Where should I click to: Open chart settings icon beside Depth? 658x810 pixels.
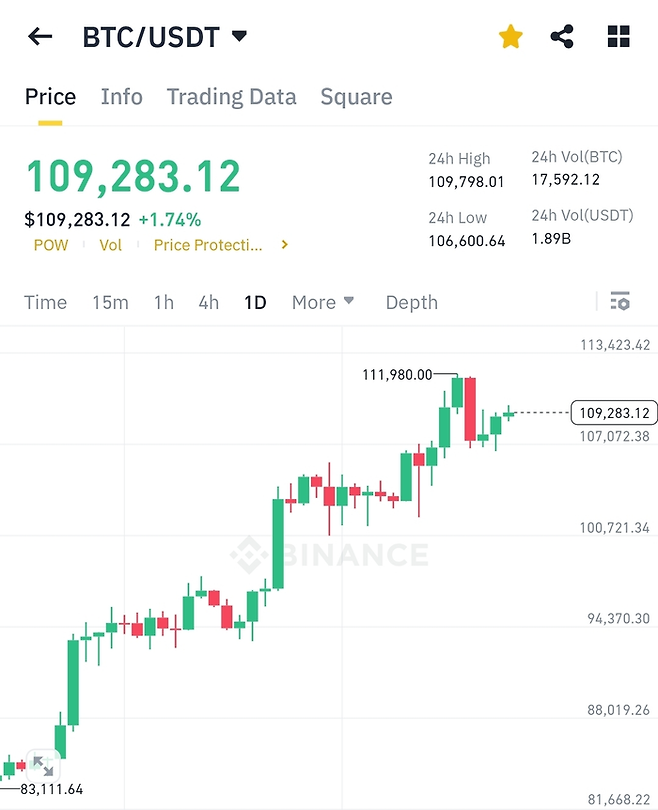point(620,301)
